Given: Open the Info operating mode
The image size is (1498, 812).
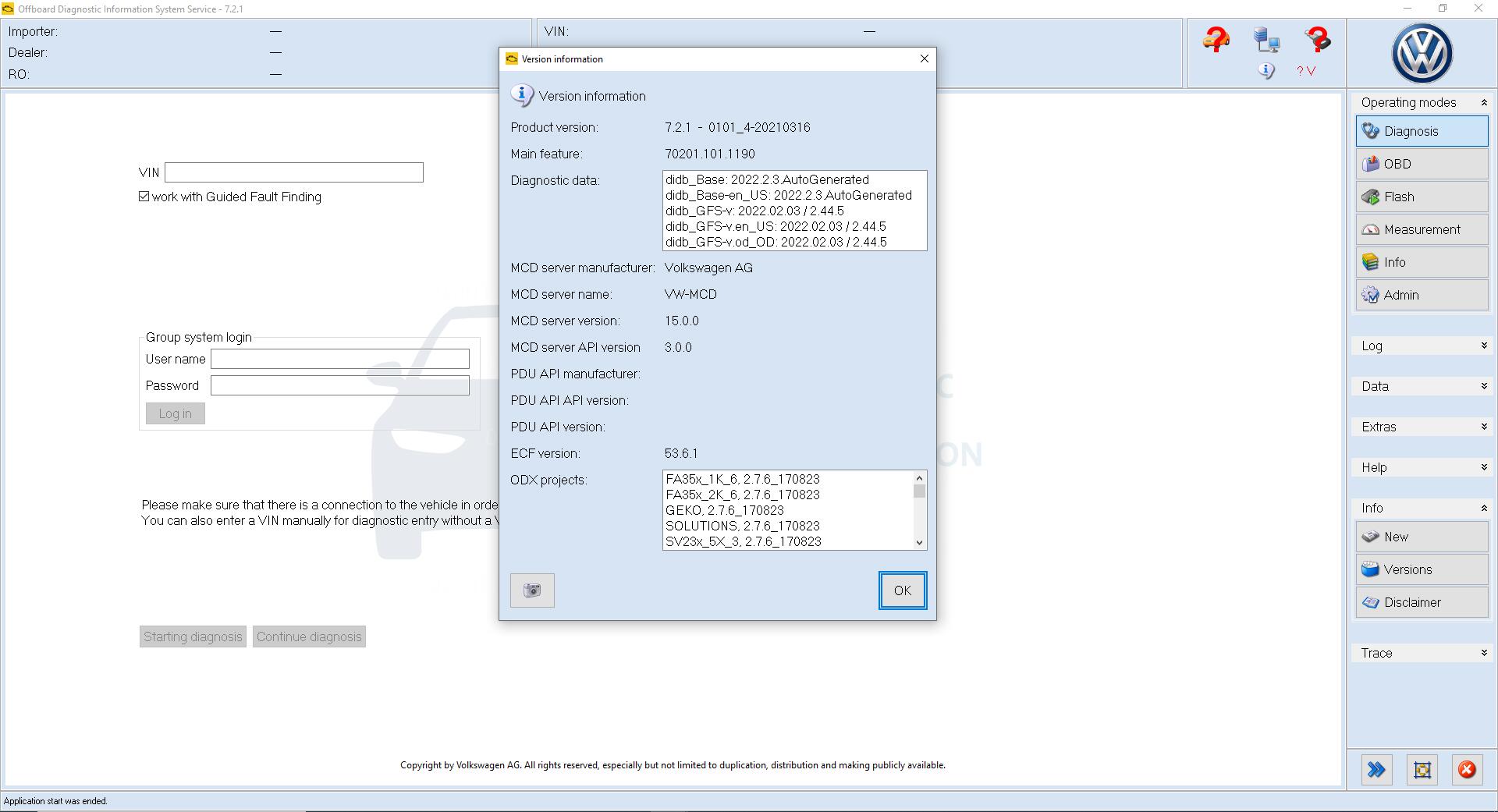Looking at the screenshot, I should (x=1422, y=262).
